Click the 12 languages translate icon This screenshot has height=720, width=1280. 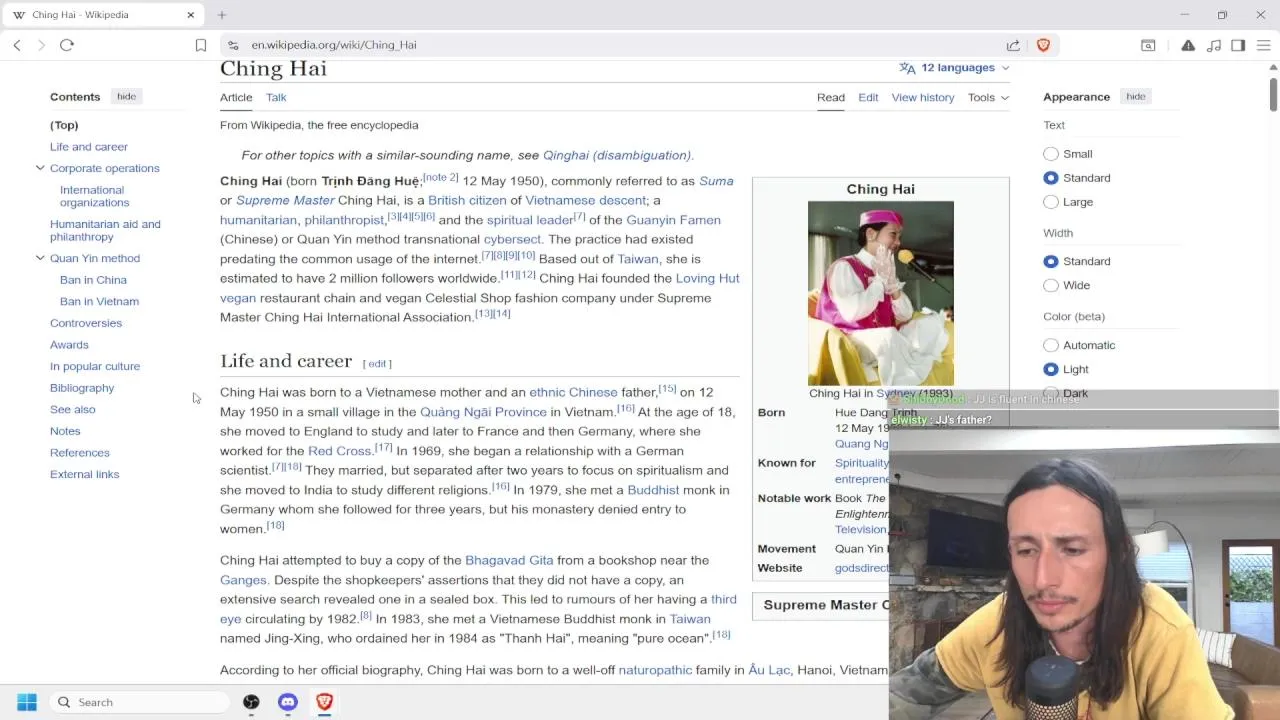tap(907, 68)
